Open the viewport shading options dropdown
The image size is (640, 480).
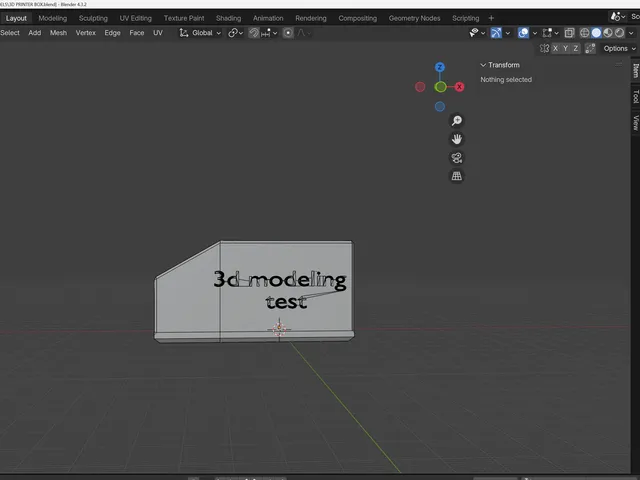point(631,33)
